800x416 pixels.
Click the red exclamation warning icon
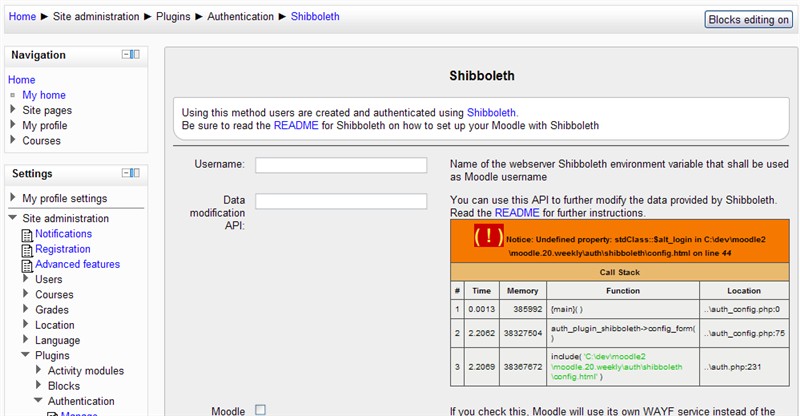click(x=489, y=236)
